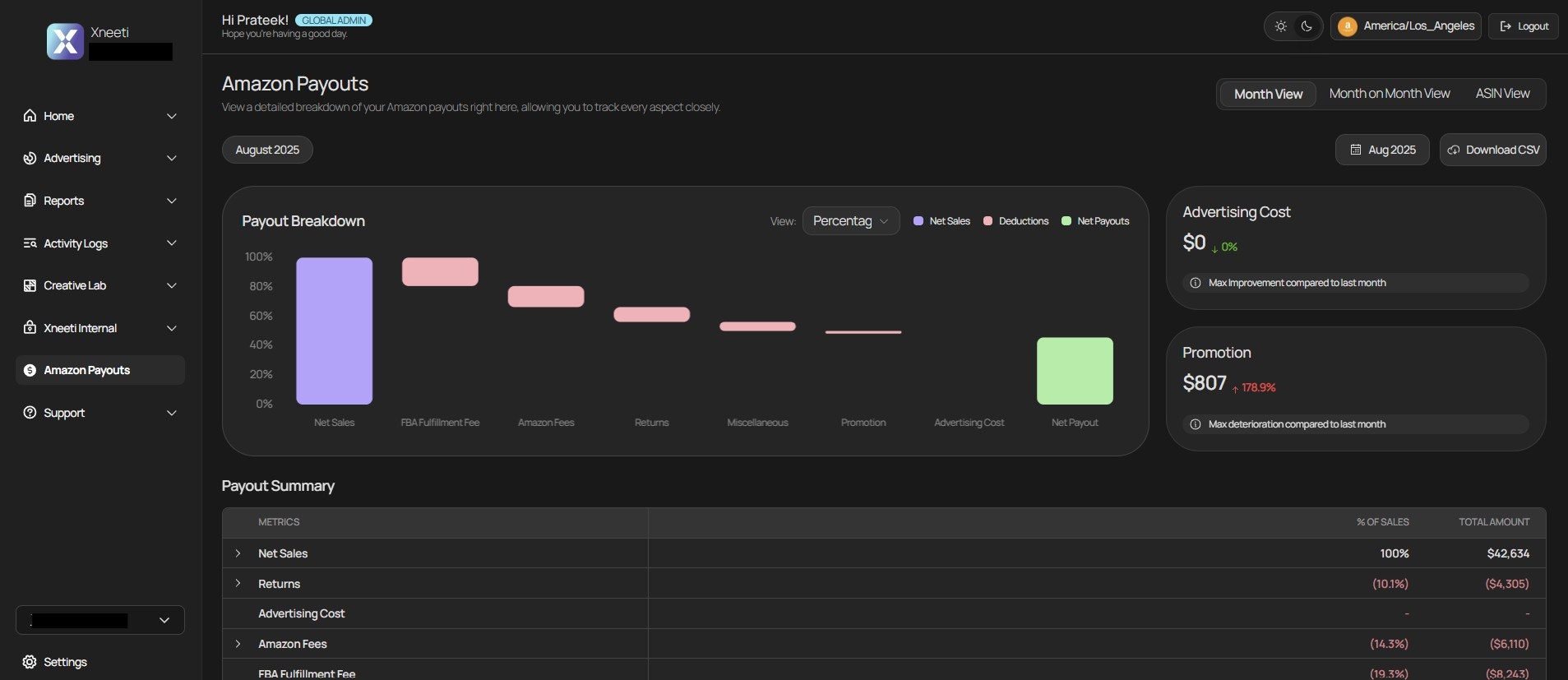Click the pink FBA Fulfillment Fee bar
Viewport: 1568px width, 680px height.
(x=440, y=271)
